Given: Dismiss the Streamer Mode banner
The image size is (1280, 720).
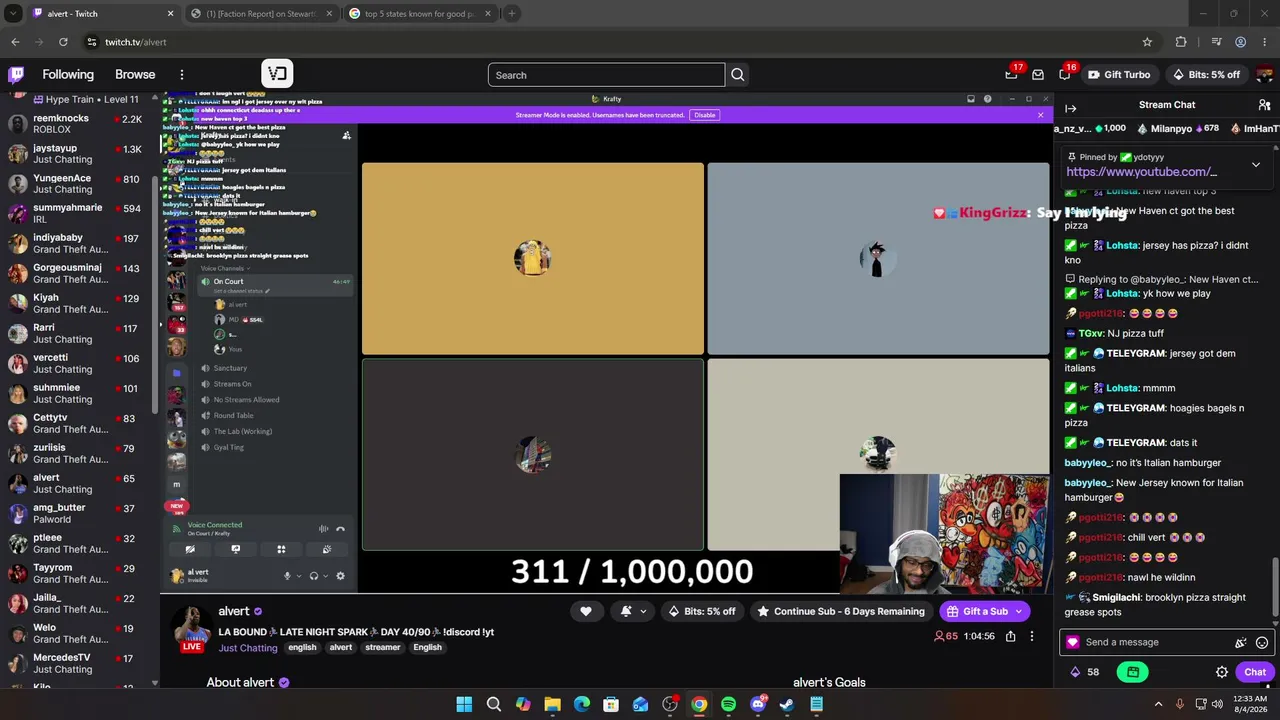Looking at the screenshot, I should [1040, 115].
